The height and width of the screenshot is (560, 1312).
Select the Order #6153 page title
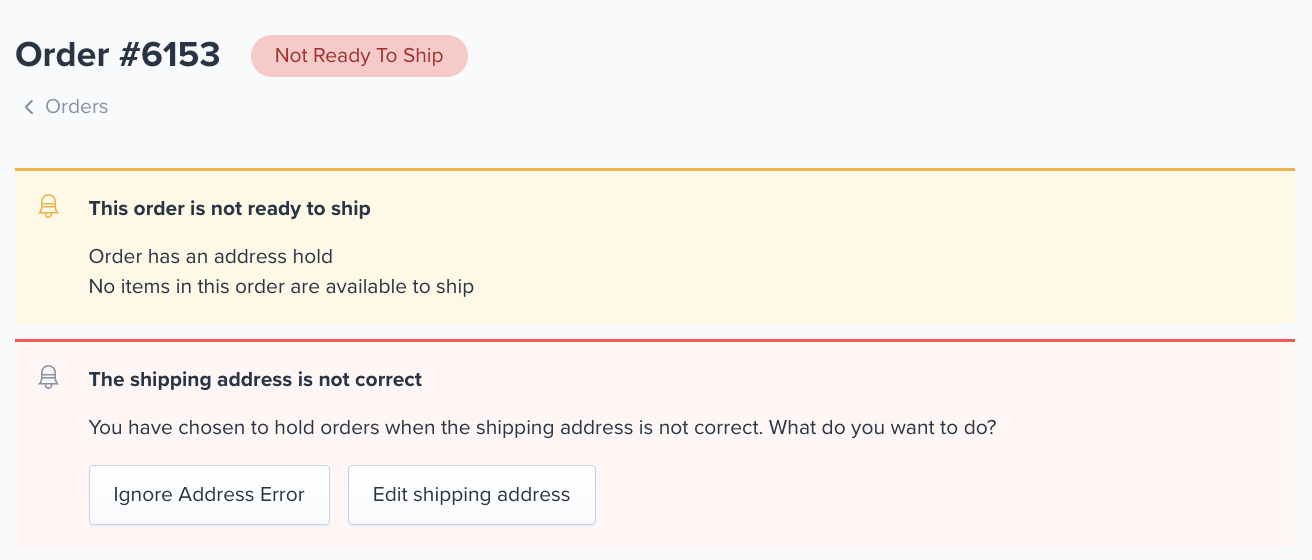(x=118, y=55)
